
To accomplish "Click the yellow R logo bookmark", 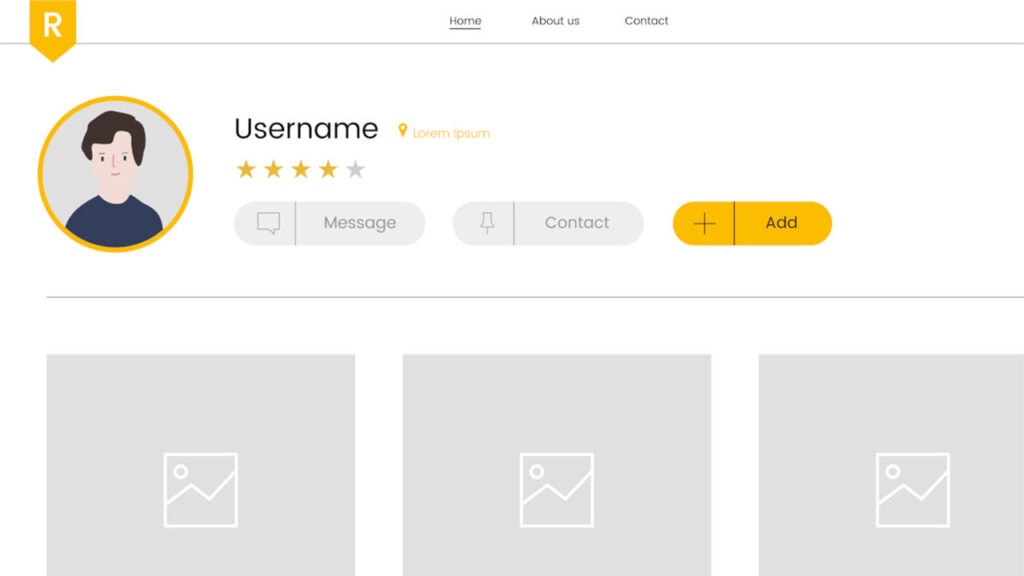I will tap(52, 26).
